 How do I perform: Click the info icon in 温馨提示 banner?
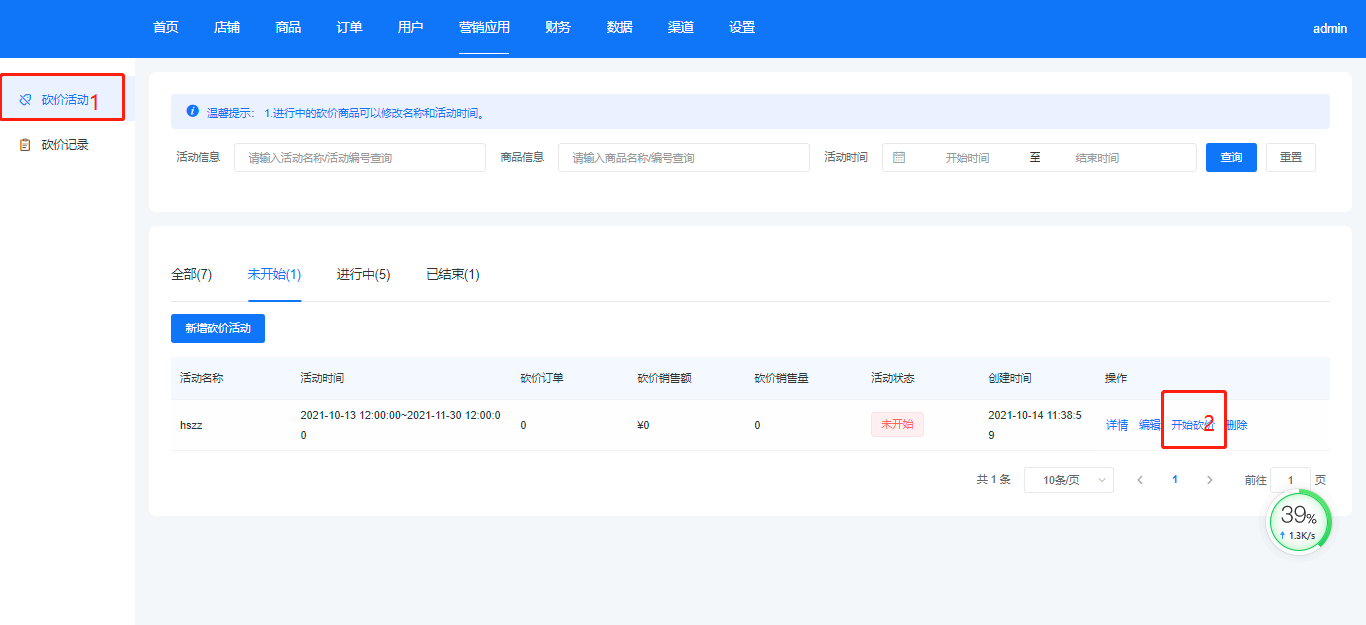point(192,112)
